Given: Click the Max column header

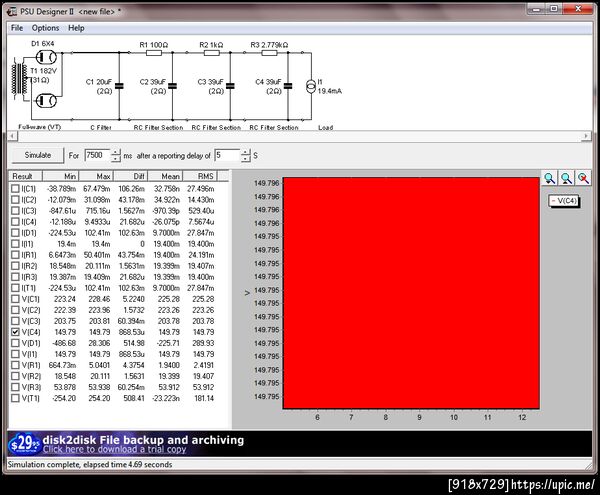Looking at the screenshot, I should (x=96, y=176).
